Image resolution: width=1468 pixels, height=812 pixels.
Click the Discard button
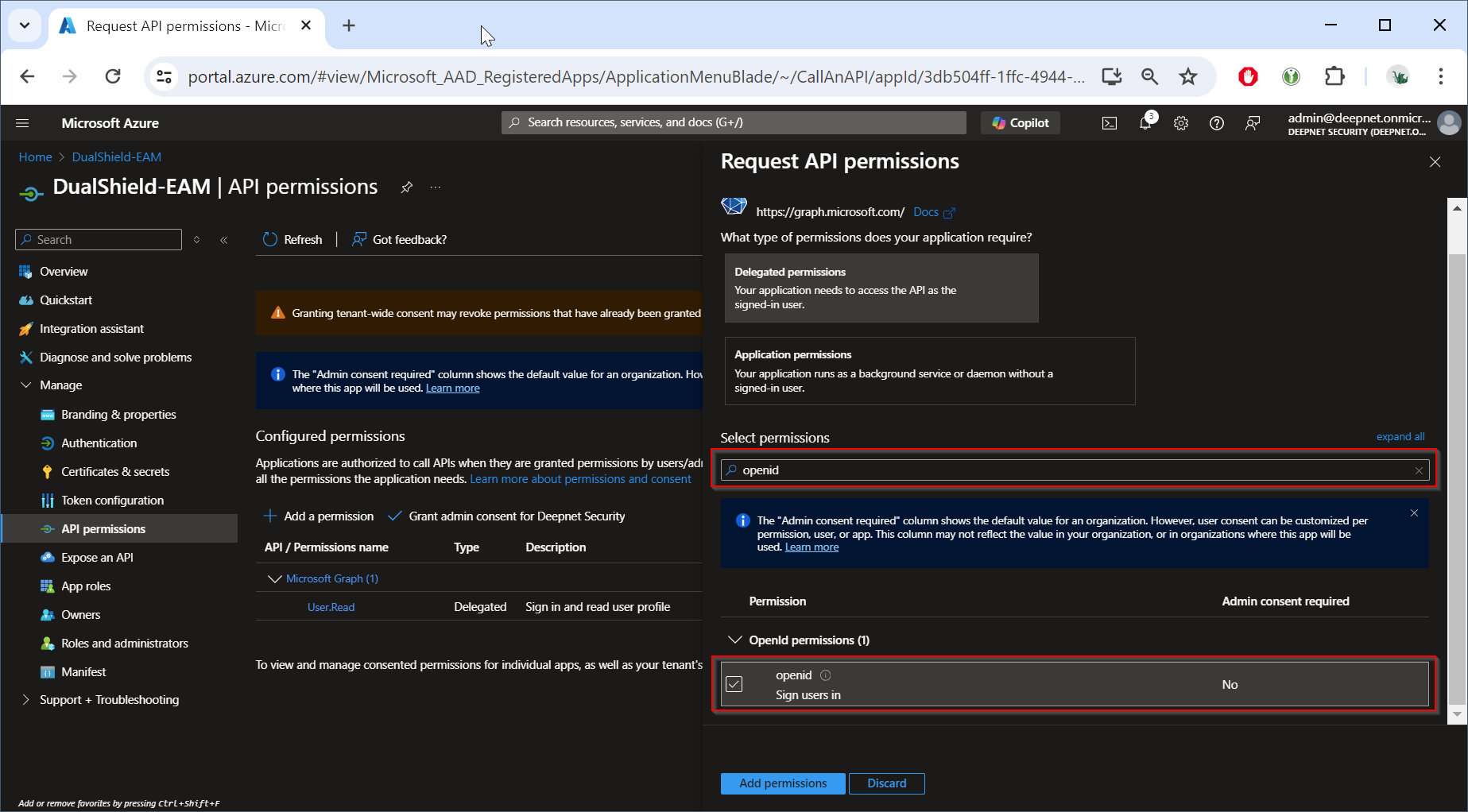pyautogui.click(x=886, y=783)
